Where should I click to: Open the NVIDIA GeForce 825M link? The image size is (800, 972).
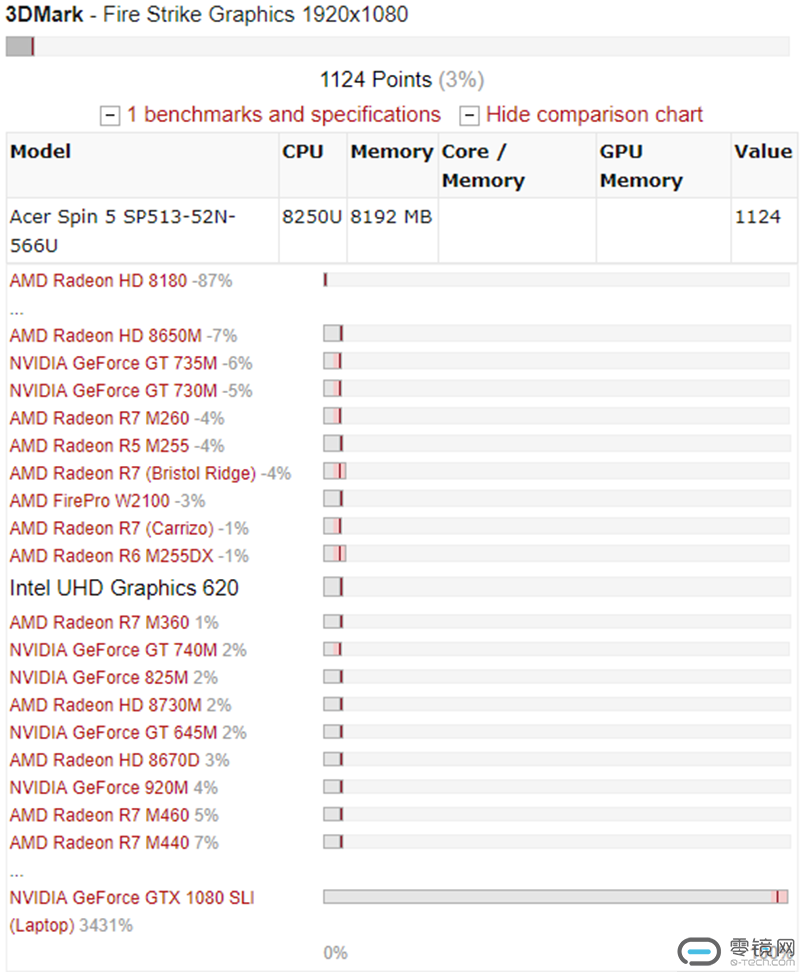pos(99,678)
